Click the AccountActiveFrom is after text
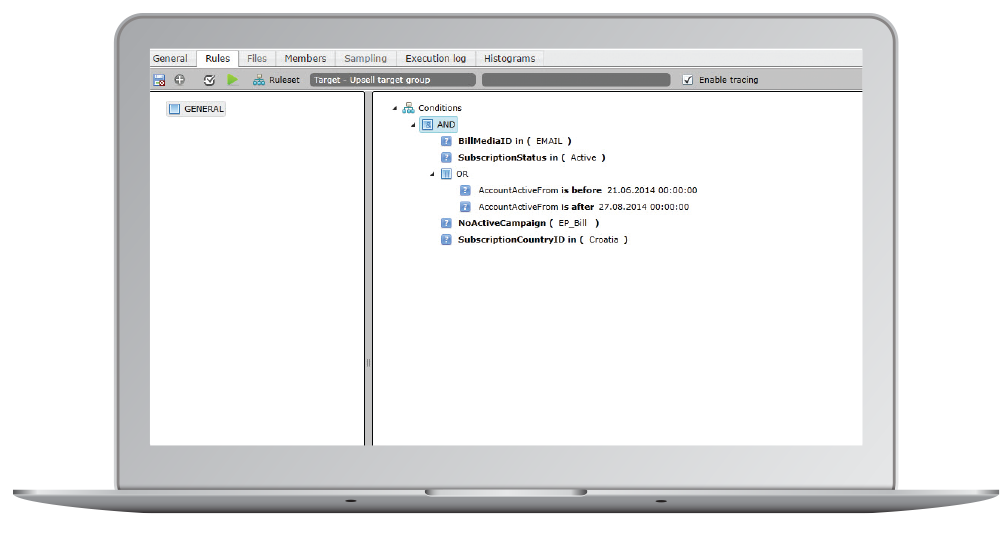 (x=536, y=207)
